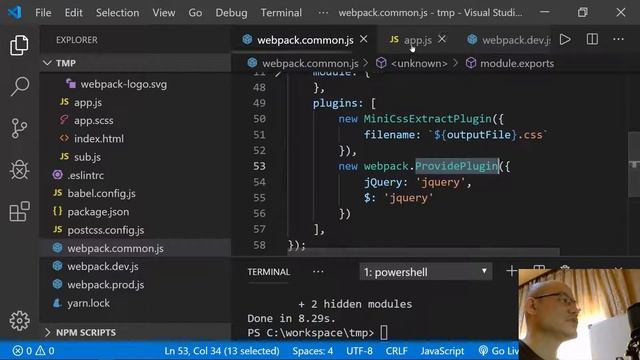Screen dimensions: 640x360
Task: Click MiniCssExtractPlugin on line 50
Action: (428, 119)
